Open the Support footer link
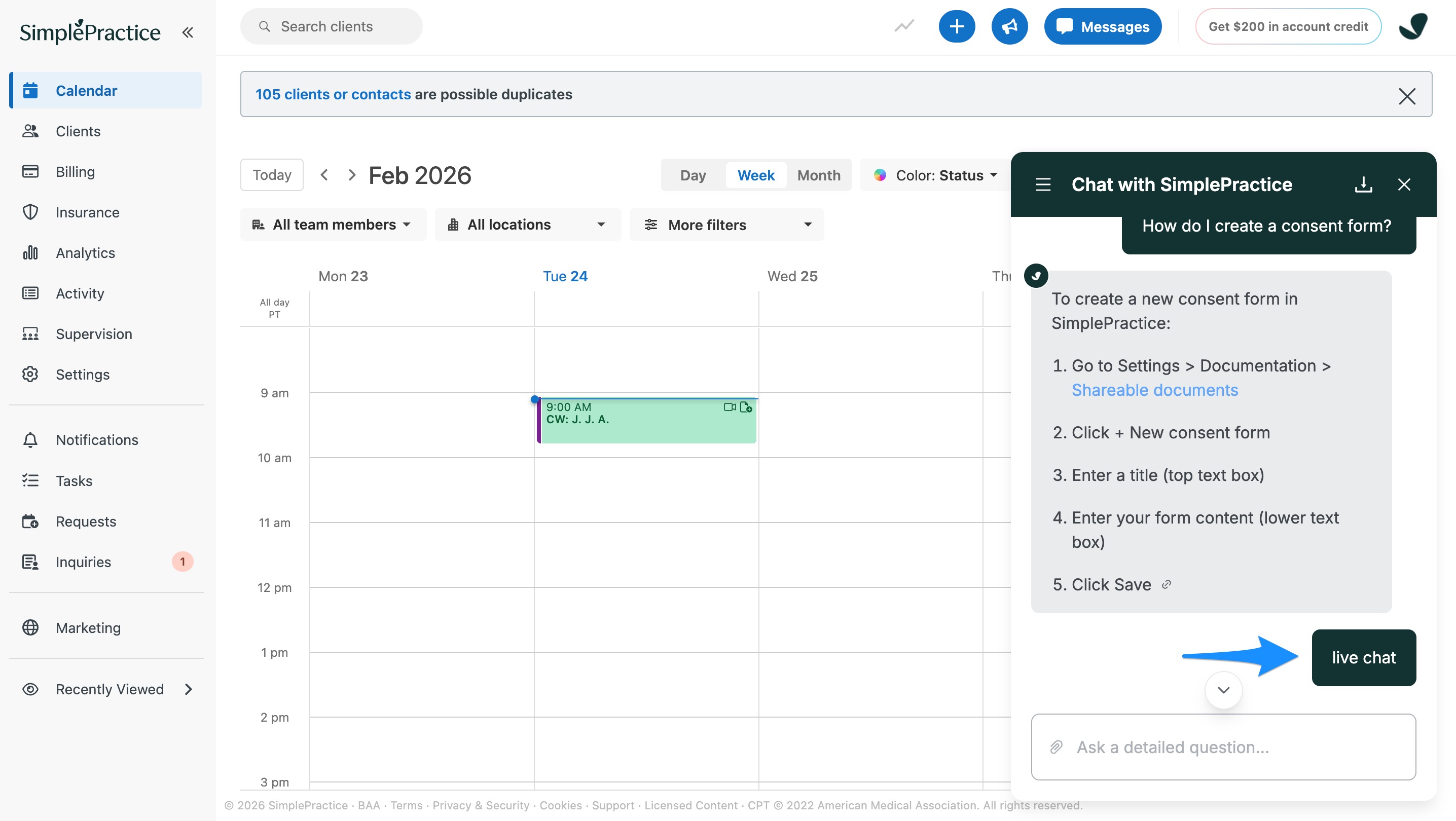 pos(613,805)
